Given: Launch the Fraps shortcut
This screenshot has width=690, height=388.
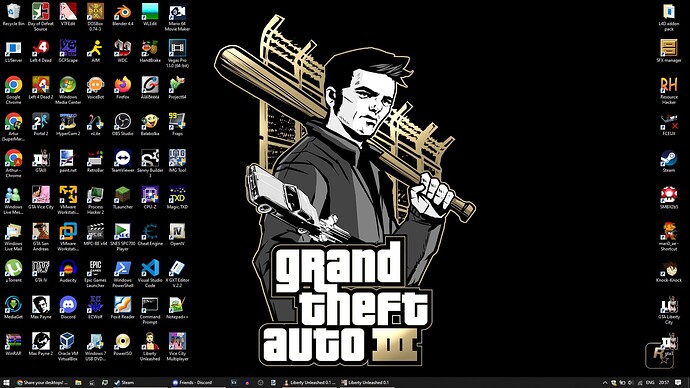Looking at the screenshot, I should [177, 124].
